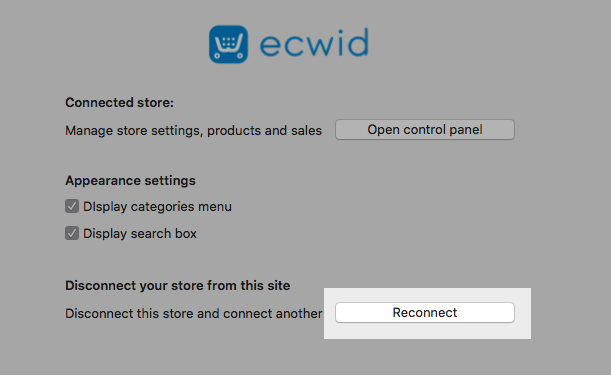Click the highlighted area around Reconnect
This screenshot has width=611, height=375.
pyautogui.click(x=427, y=313)
